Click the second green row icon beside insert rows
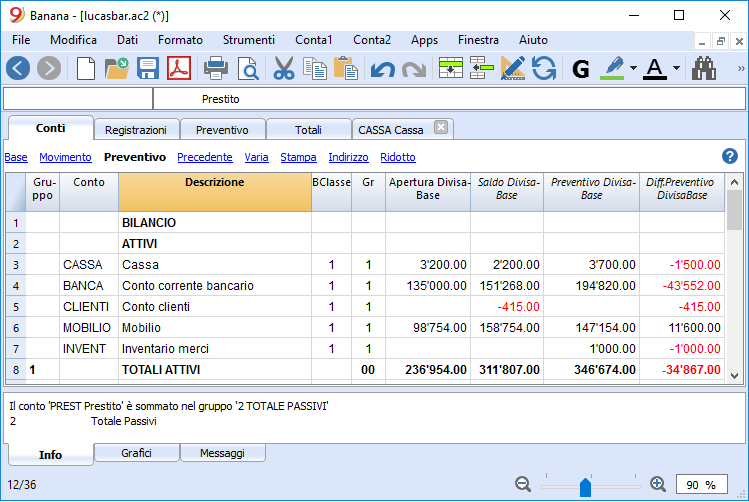The image size is (749, 502). [482, 68]
